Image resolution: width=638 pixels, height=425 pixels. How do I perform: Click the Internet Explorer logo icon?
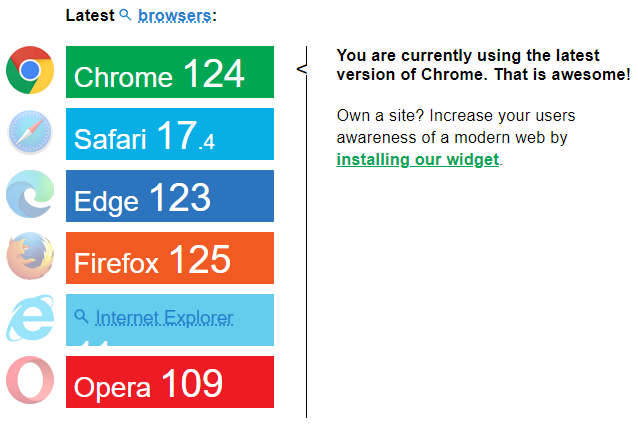click(30, 319)
